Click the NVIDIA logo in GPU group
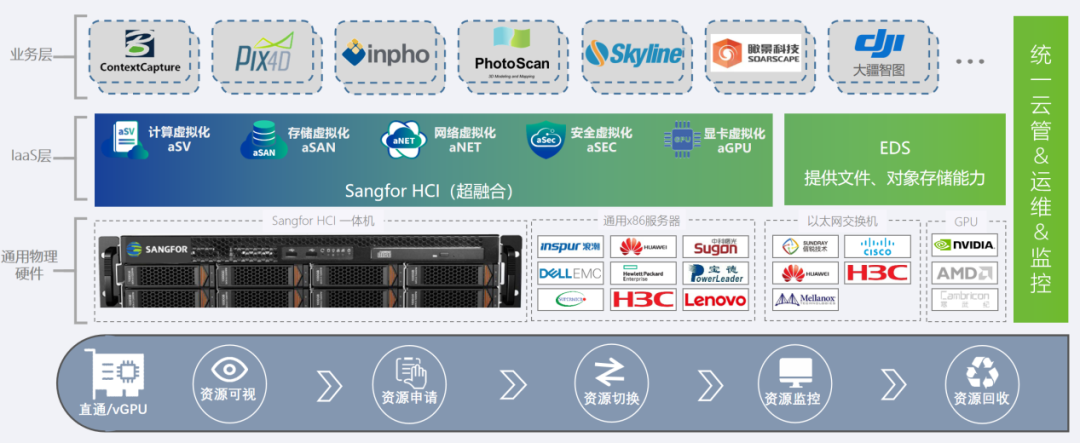The height and width of the screenshot is (443, 1080). click(x=964, y=245)
